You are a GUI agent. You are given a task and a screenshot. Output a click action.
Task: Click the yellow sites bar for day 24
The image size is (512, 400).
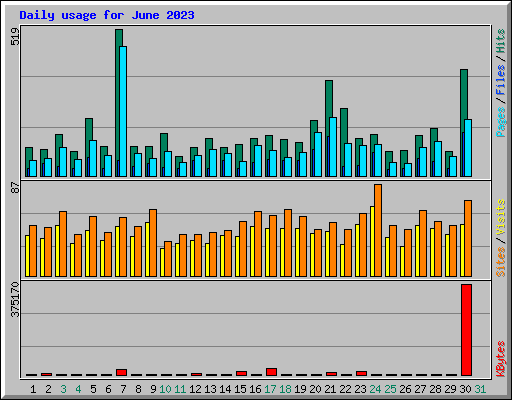point(372,241)
